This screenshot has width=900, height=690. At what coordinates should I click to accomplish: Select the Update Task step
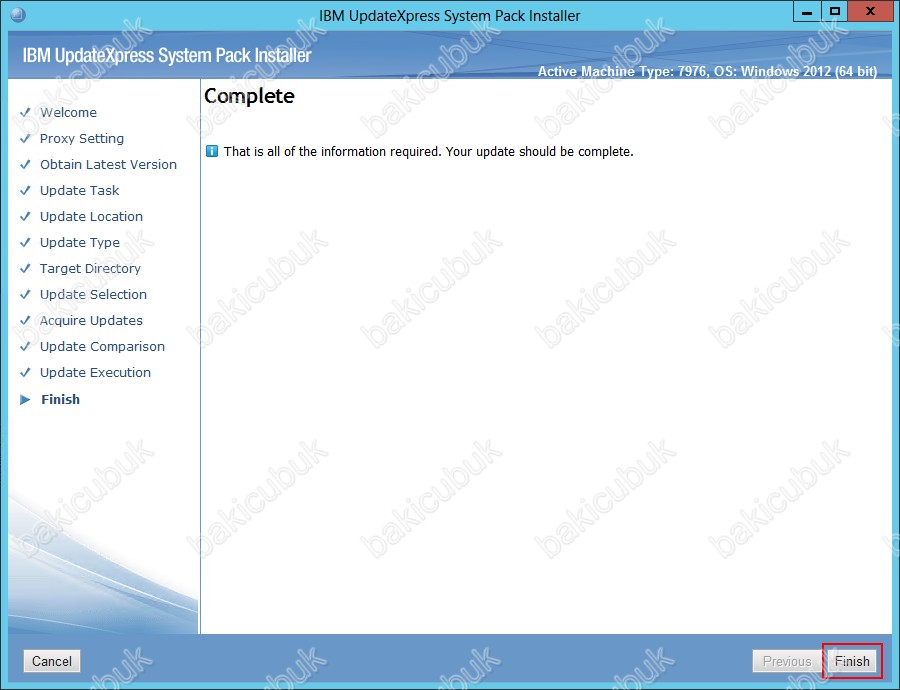[x=79, y=191]
